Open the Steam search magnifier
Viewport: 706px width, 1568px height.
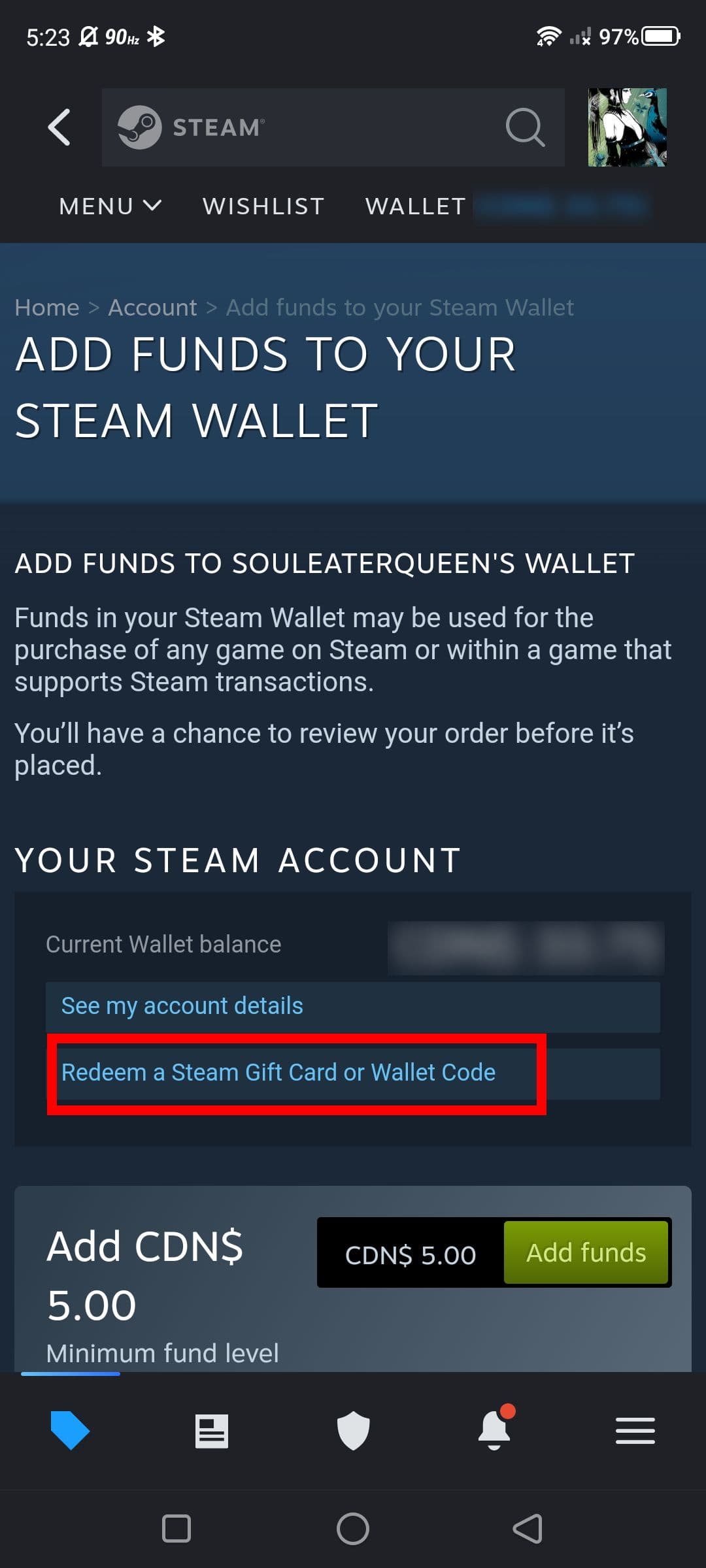(x=526, y=127)
